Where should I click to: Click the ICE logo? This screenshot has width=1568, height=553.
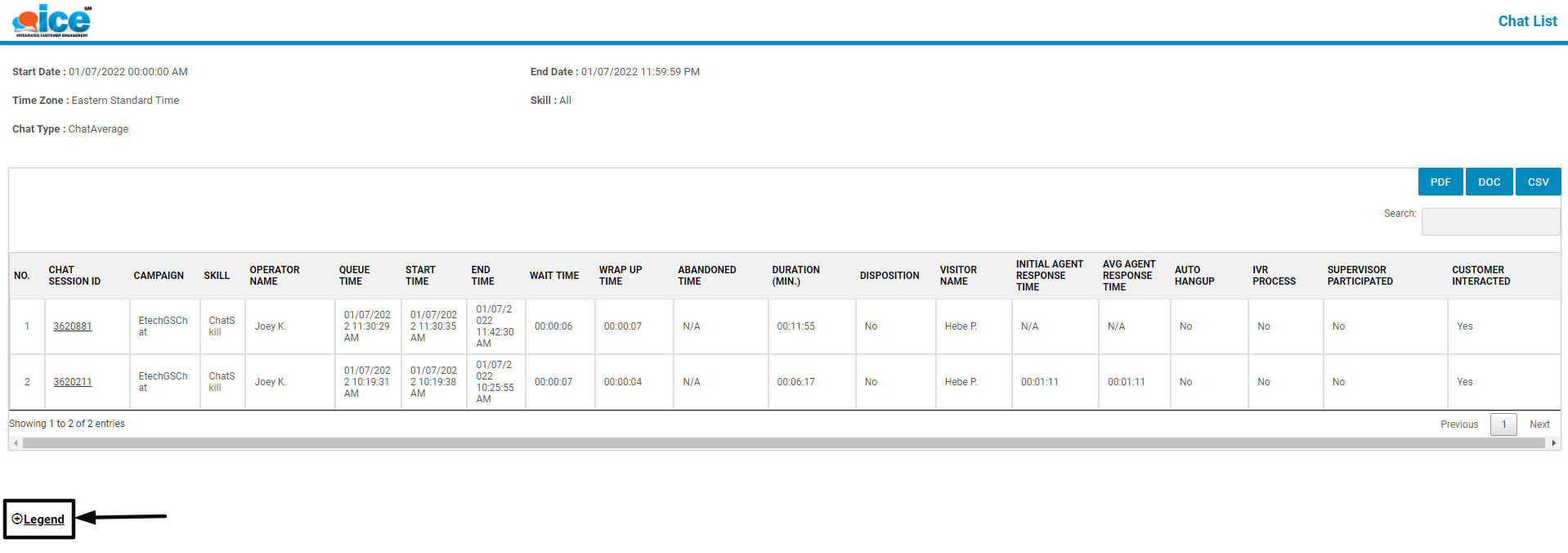pyautogui.click(x=52, y=20)
